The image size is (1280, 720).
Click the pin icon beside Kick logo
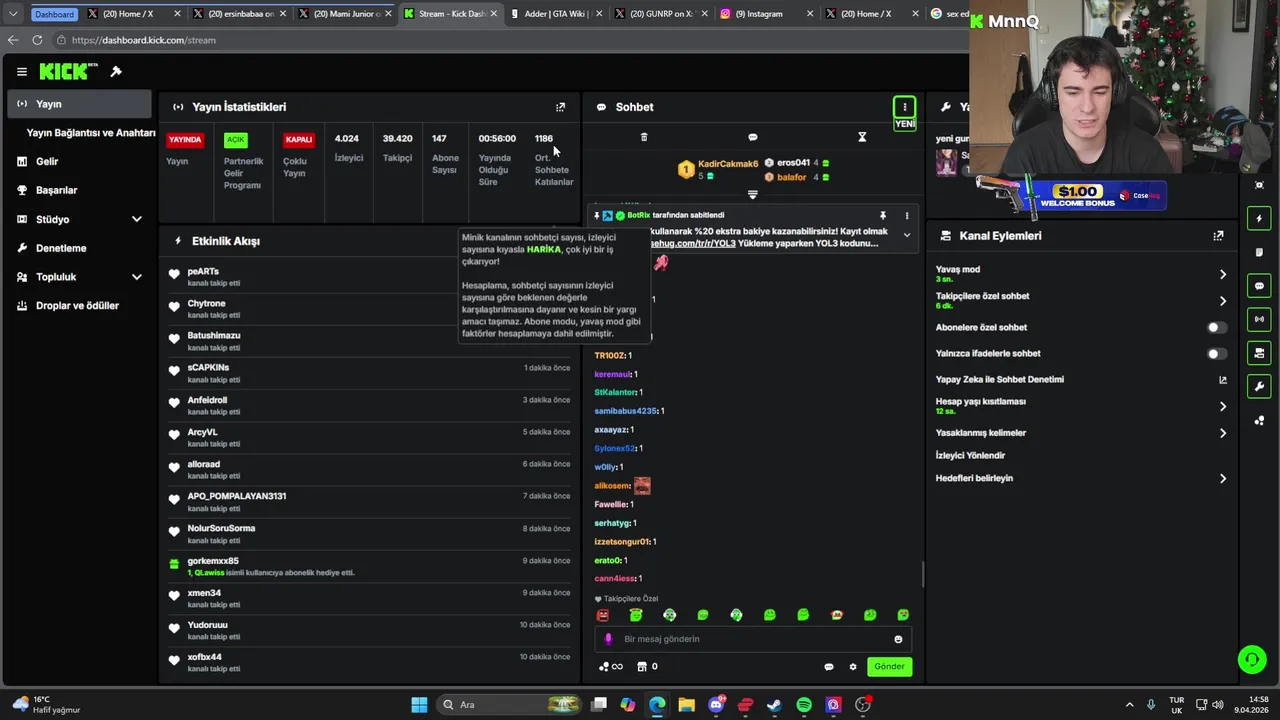(x=116, y=71)
